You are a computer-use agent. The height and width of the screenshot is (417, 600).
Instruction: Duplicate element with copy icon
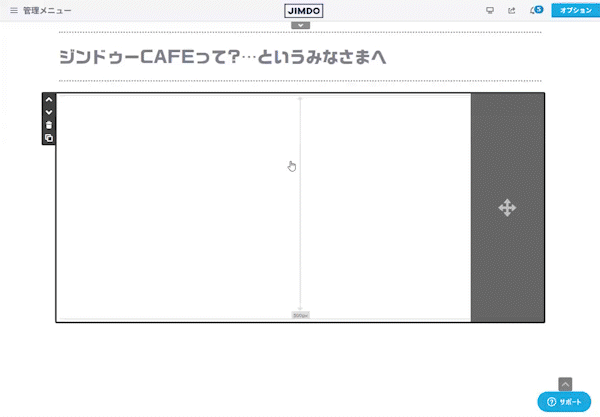[x=49, y=138]
